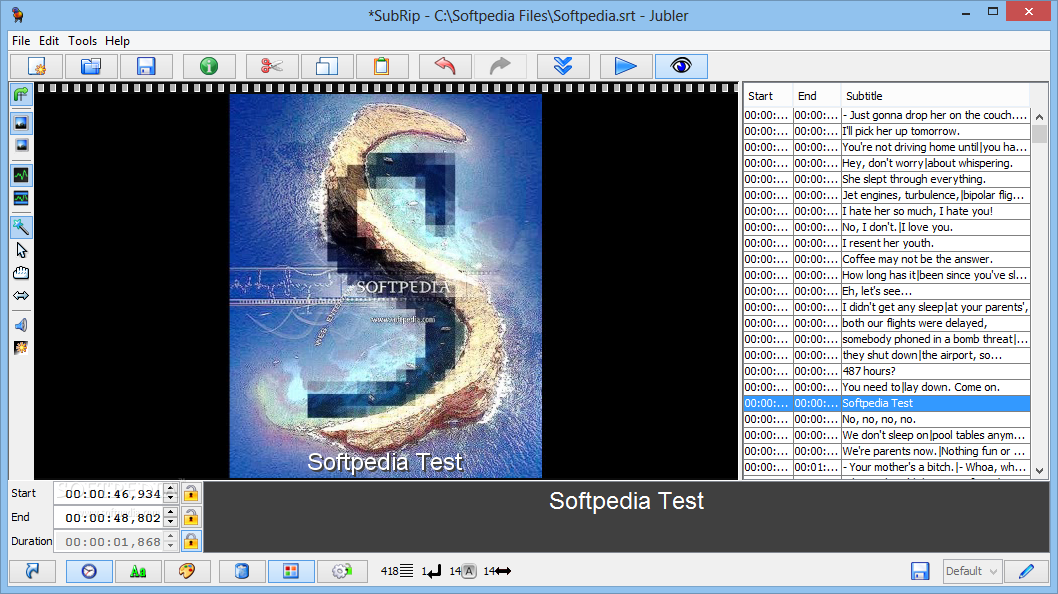Open the File menu
1058x594 pixels.
21,40
